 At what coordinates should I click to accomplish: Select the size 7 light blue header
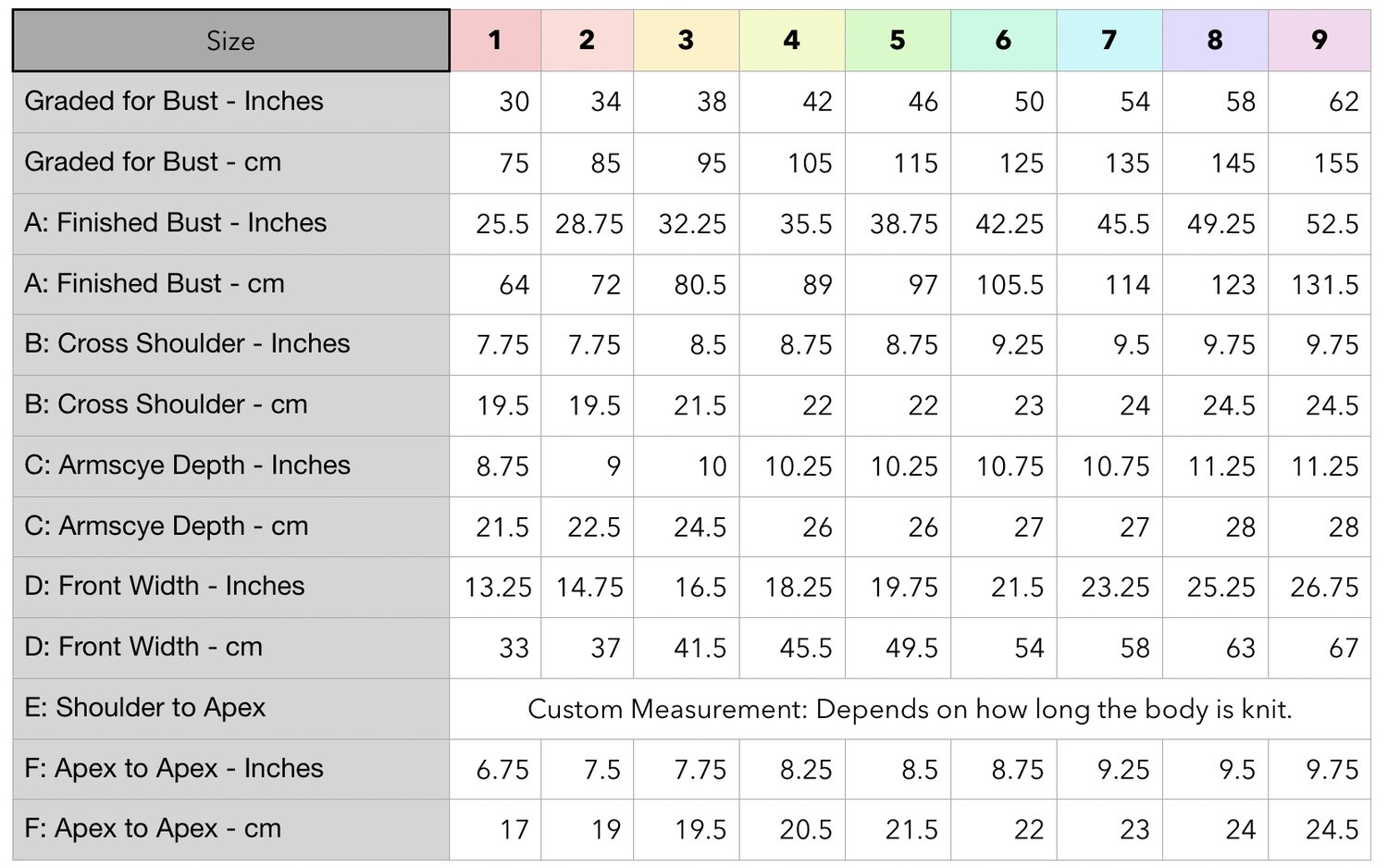coord(1109,41)
